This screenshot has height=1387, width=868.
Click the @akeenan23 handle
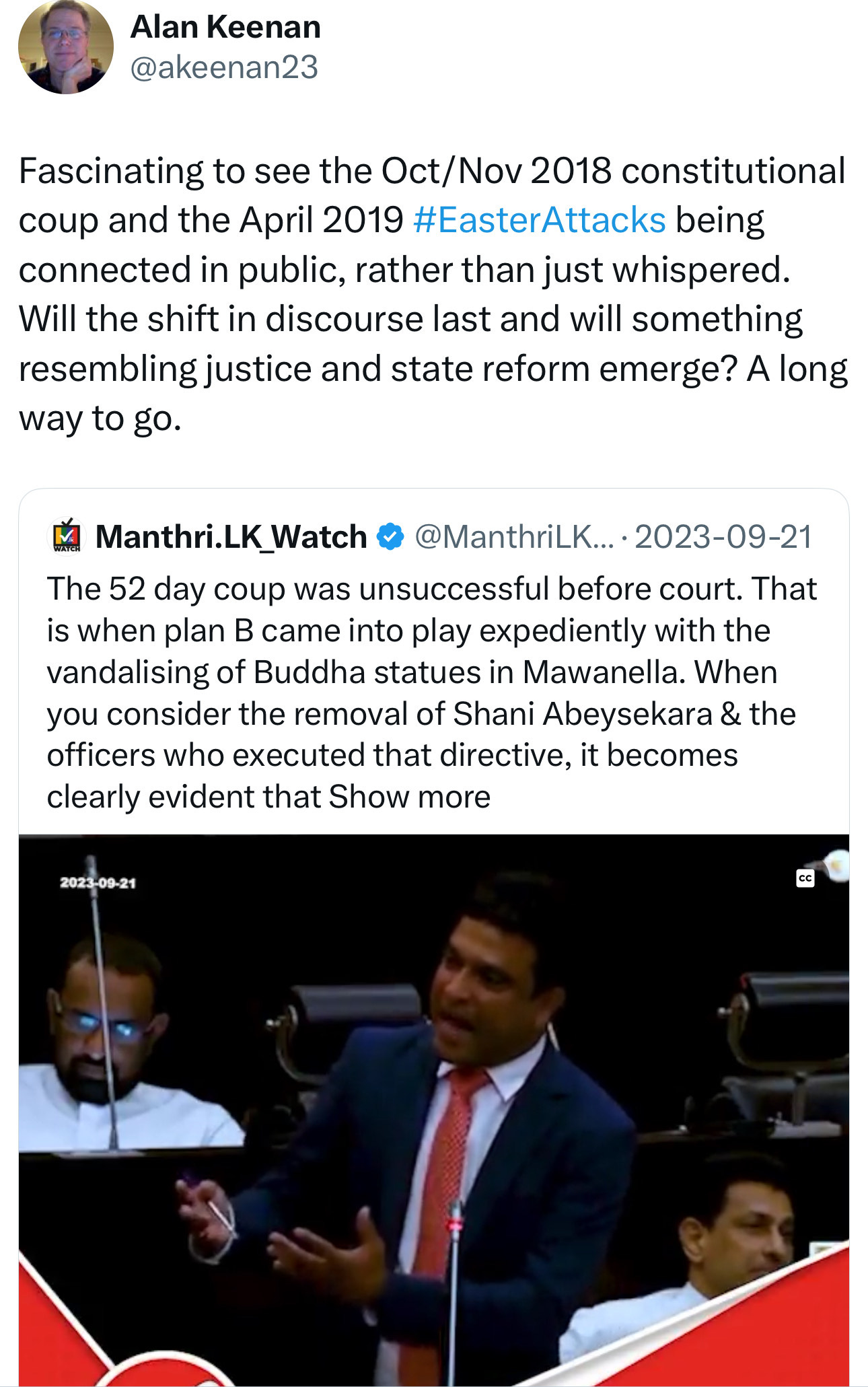pyautogui.click(x=223, y=67)
